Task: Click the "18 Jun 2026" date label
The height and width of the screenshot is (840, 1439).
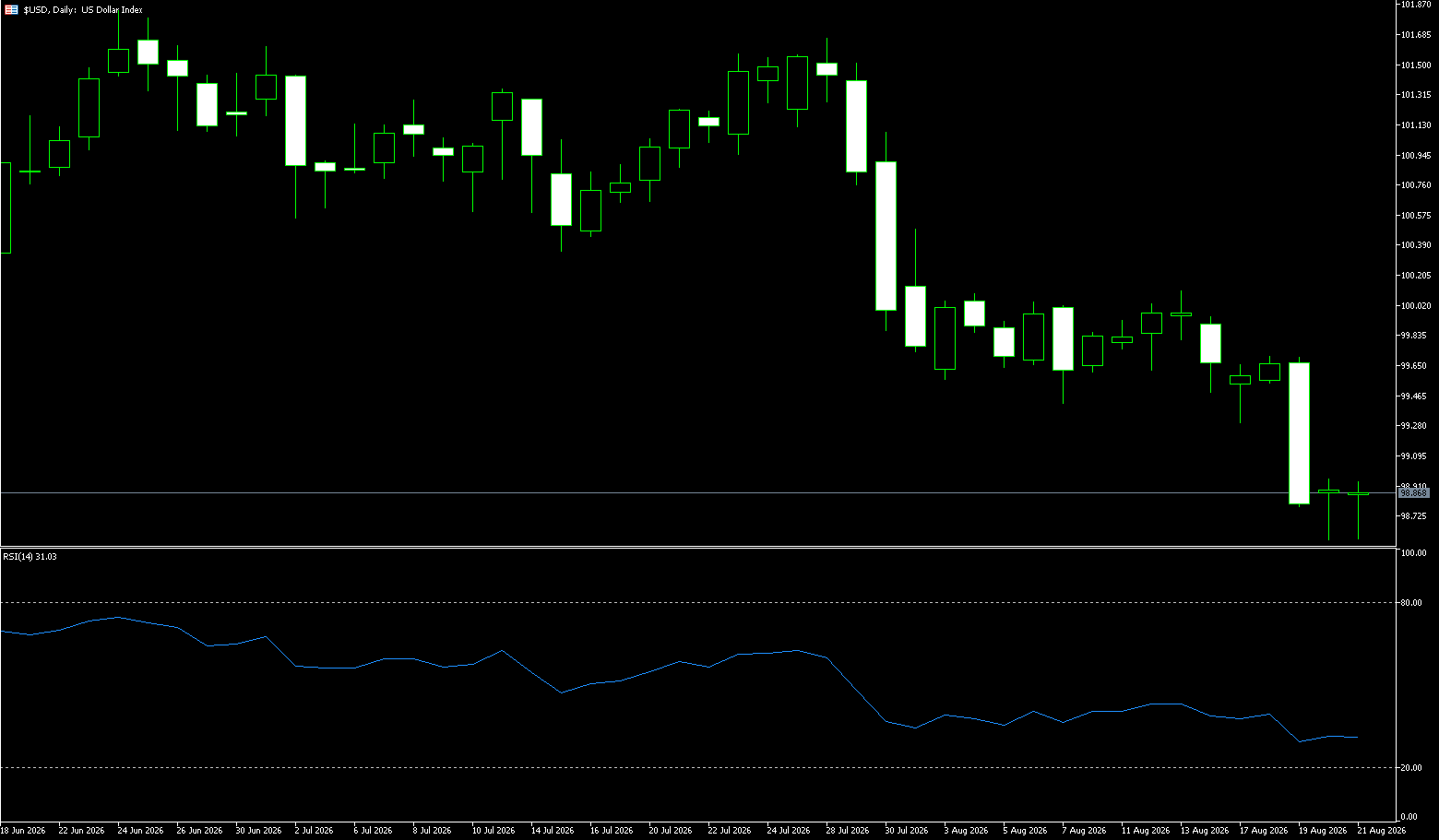Action: pyautogui.click(x=23, y=831)
